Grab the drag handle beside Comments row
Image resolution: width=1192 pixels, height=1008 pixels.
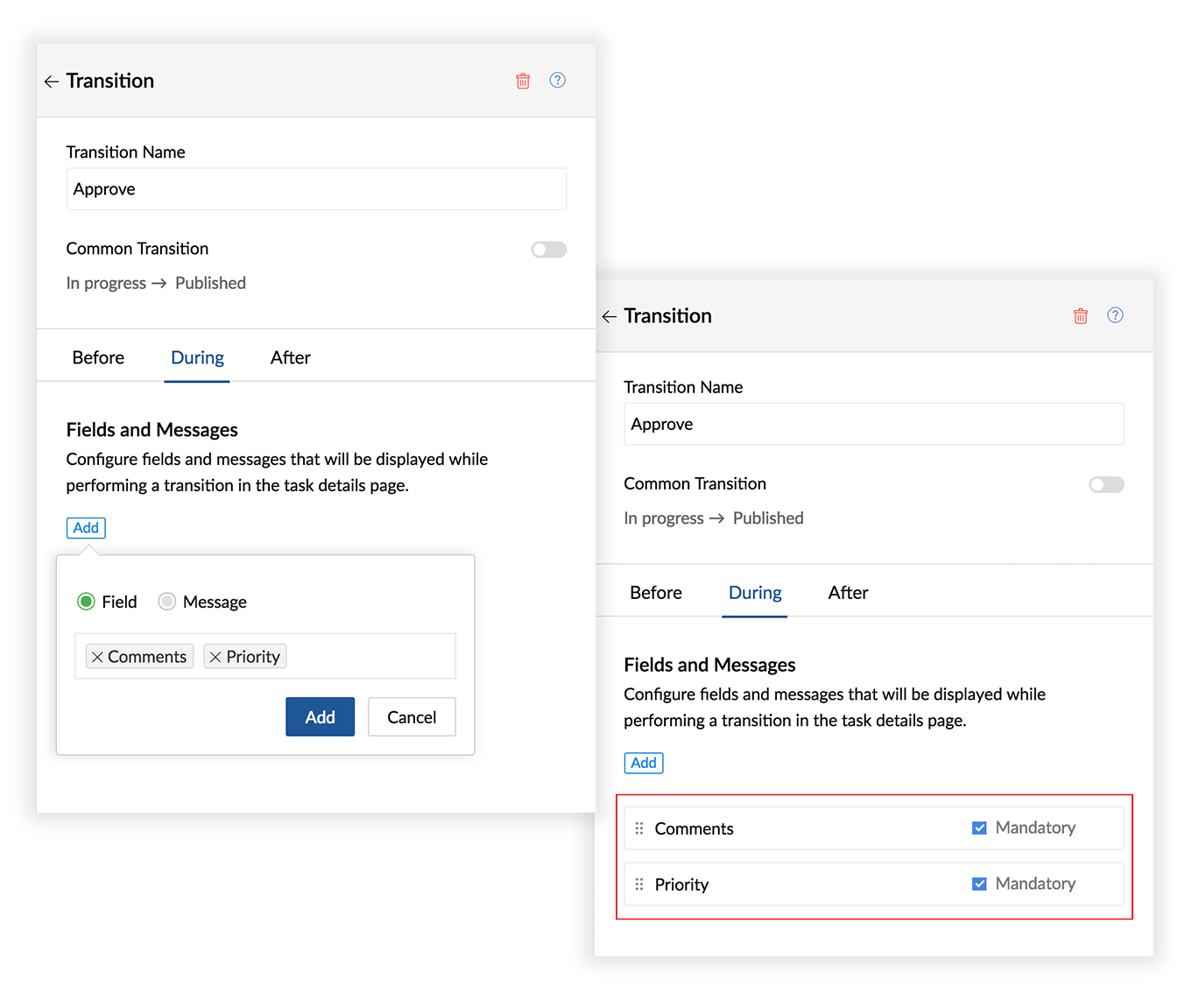coord(639,828)
